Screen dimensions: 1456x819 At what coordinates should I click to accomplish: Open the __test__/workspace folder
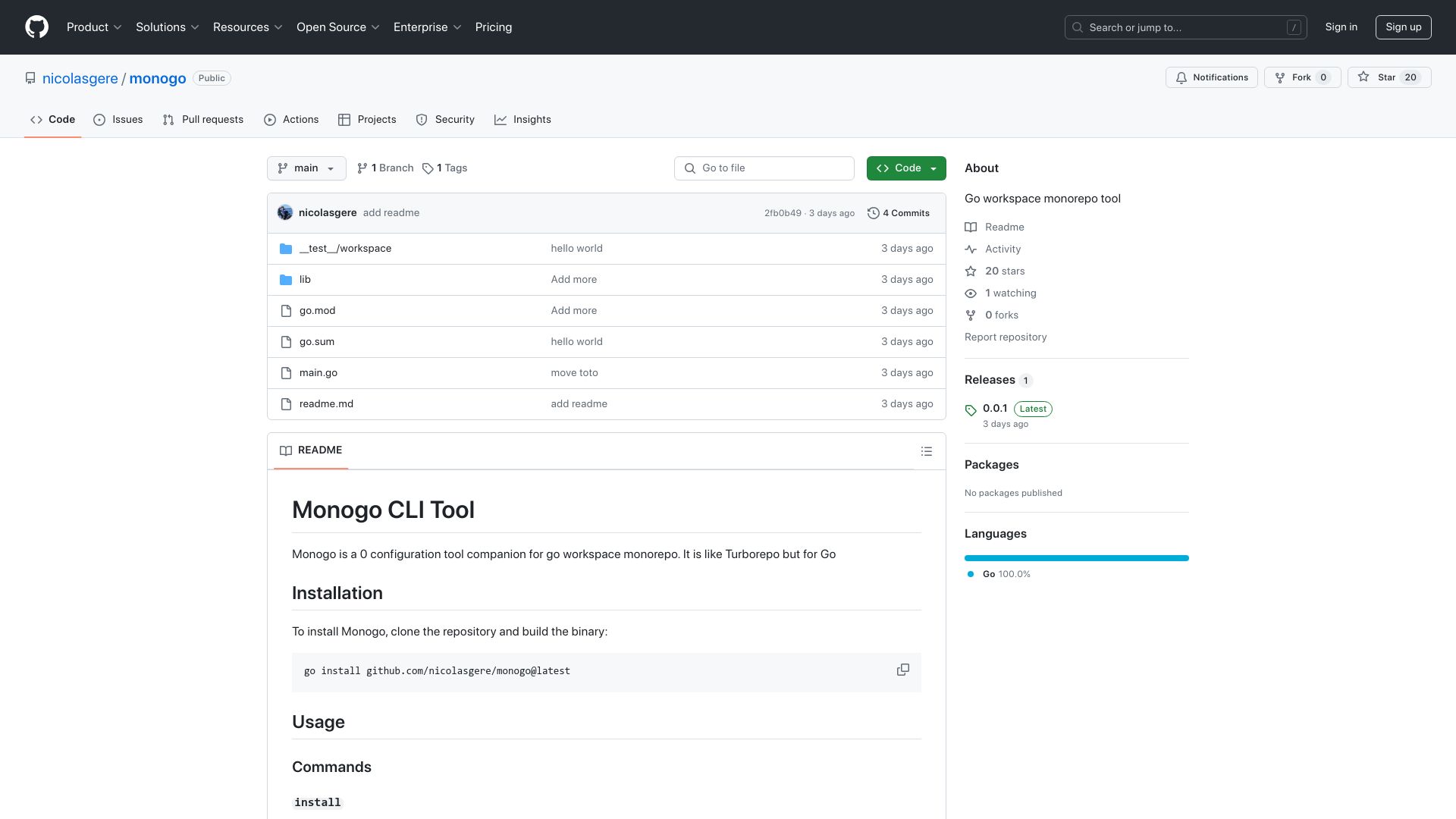(x=345, y=249)
